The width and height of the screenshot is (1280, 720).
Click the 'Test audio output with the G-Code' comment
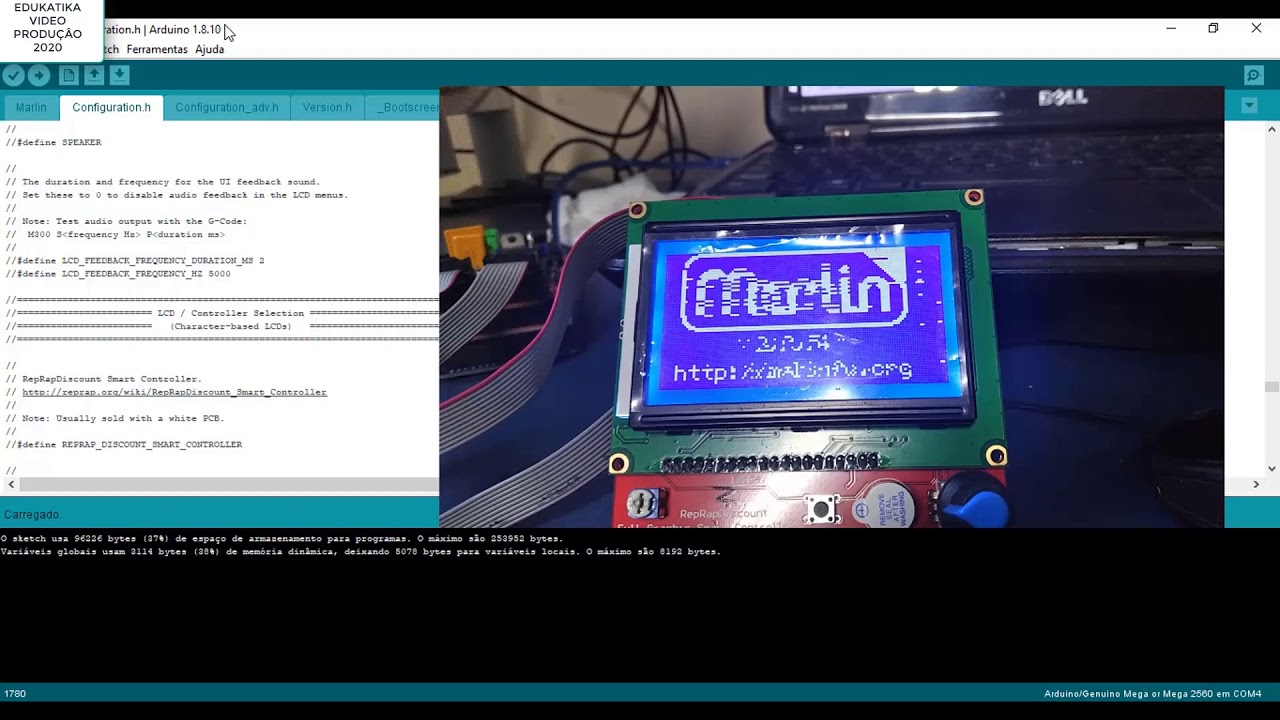126,221
